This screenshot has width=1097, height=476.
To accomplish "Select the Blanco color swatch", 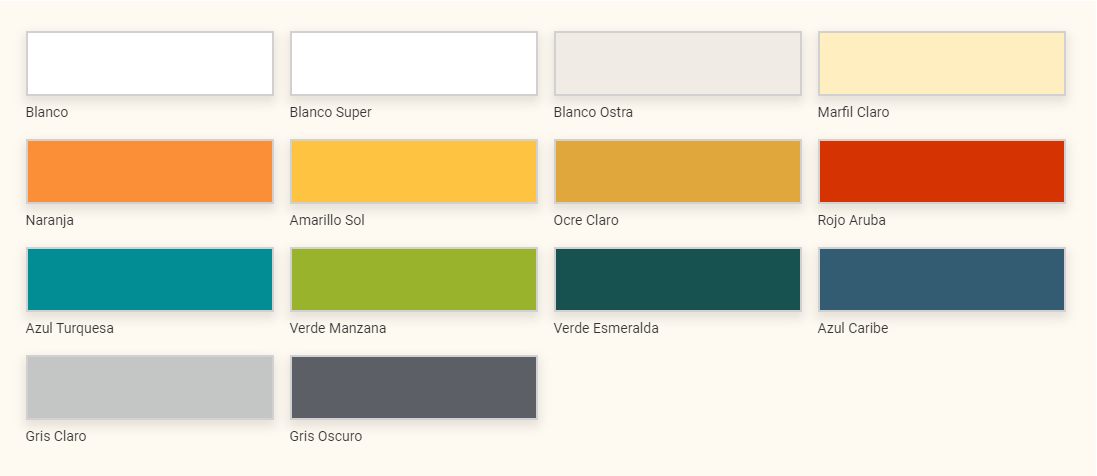I will tap(150, 63).
